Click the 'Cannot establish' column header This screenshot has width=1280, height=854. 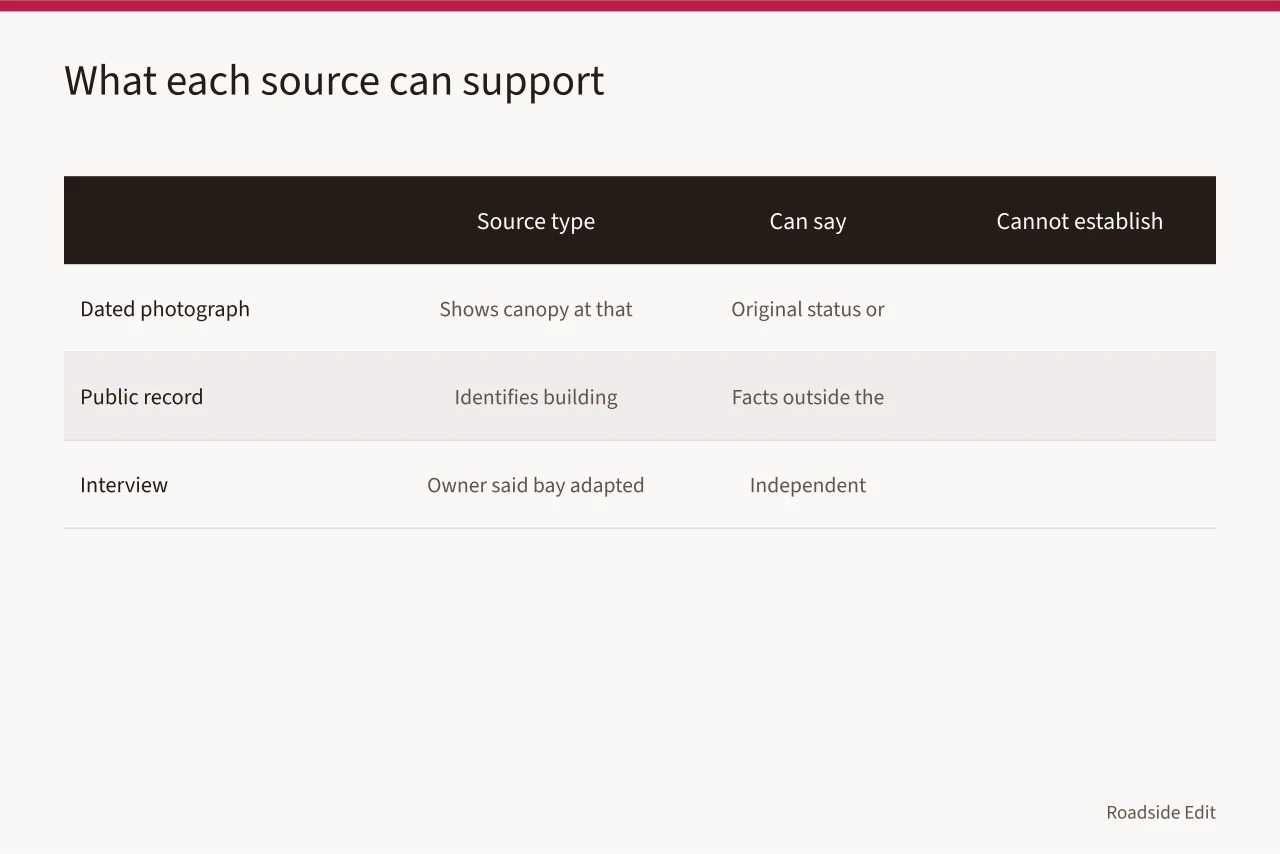pos(1080,221)
